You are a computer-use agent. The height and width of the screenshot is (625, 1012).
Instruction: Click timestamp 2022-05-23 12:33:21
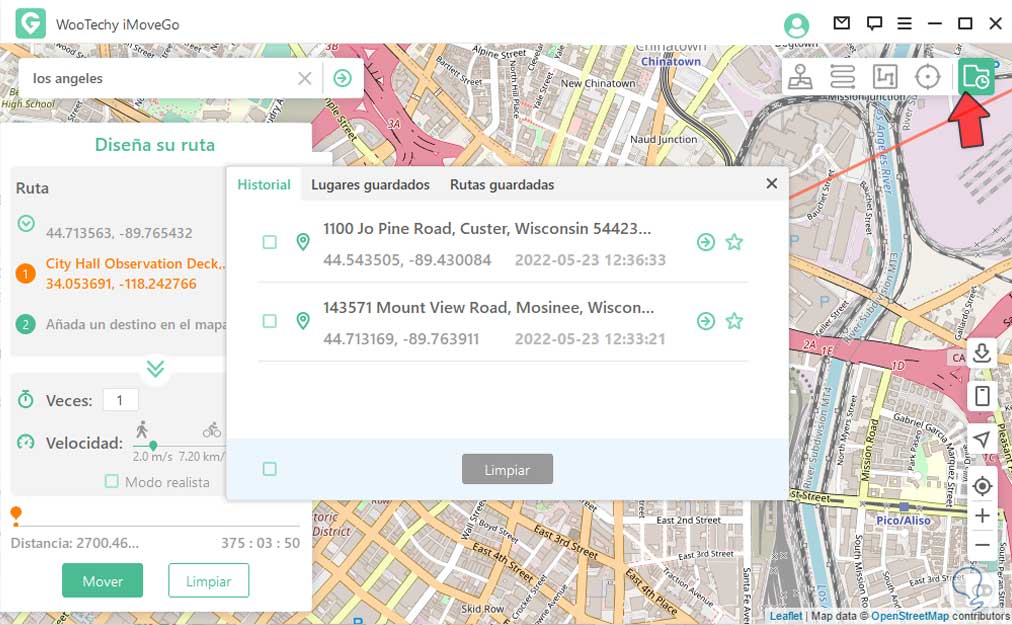[590, 339]
